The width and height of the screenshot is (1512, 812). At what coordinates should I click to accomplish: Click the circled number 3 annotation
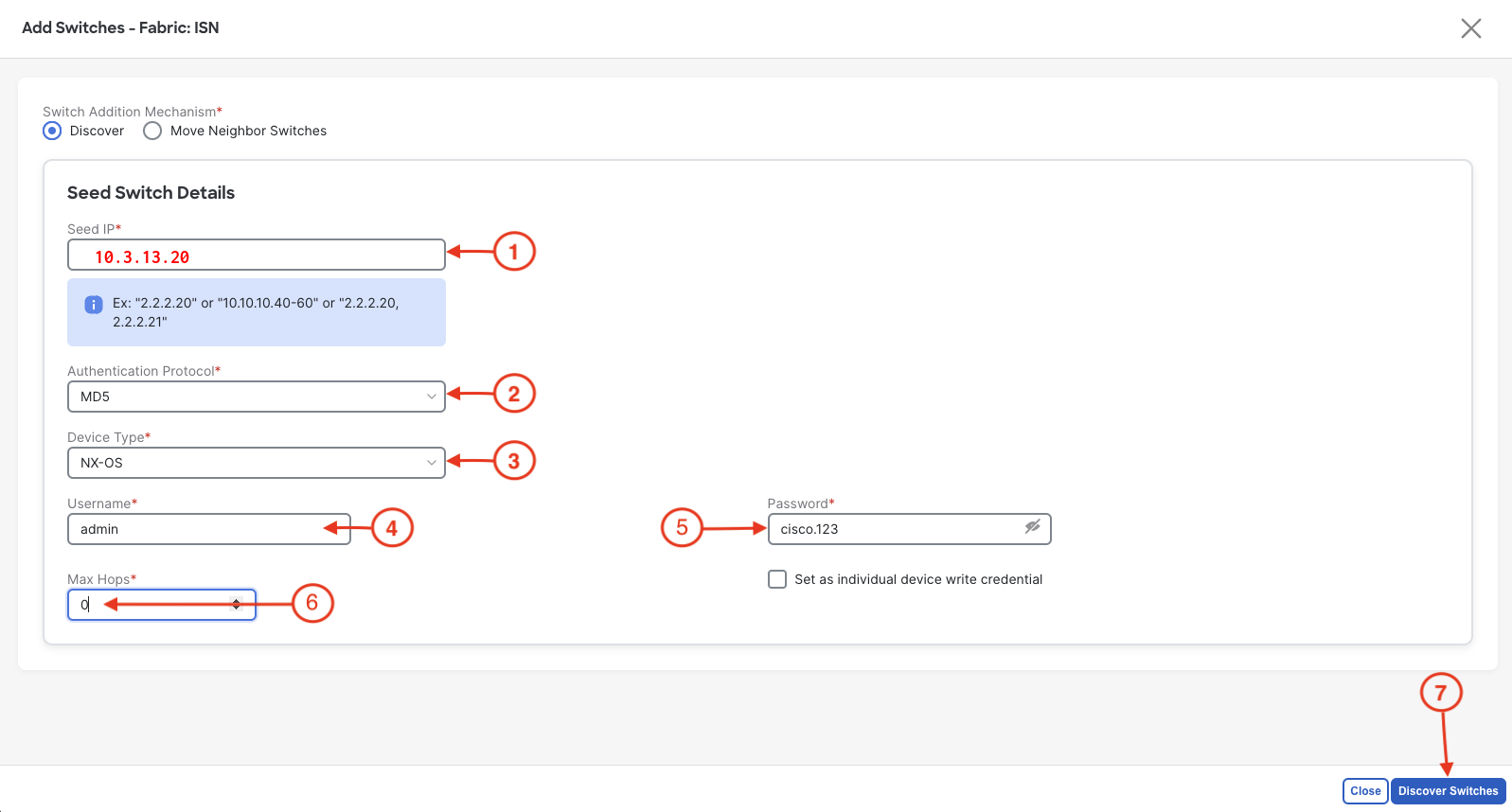click(x=514, y=461)
